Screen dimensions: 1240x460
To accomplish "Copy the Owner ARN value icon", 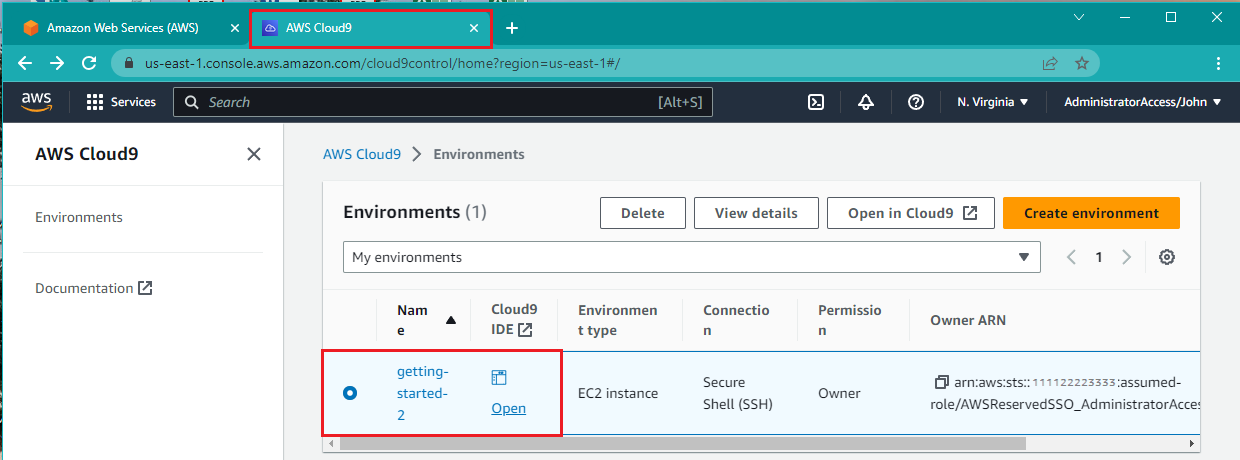I will 941,382.
